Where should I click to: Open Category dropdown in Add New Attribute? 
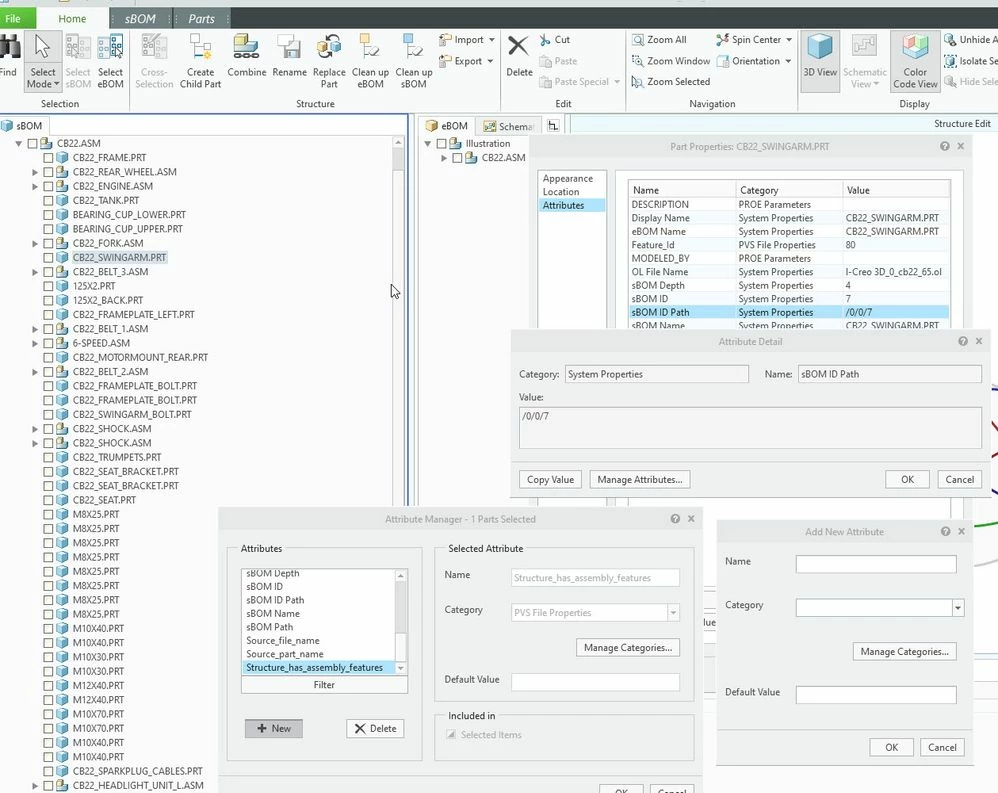click(957, 608)
